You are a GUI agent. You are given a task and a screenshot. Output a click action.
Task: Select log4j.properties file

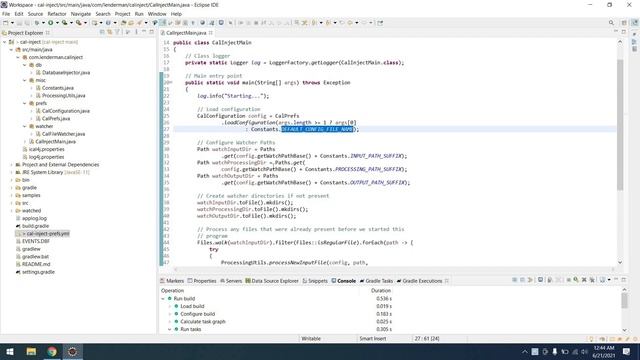point(47,157)
